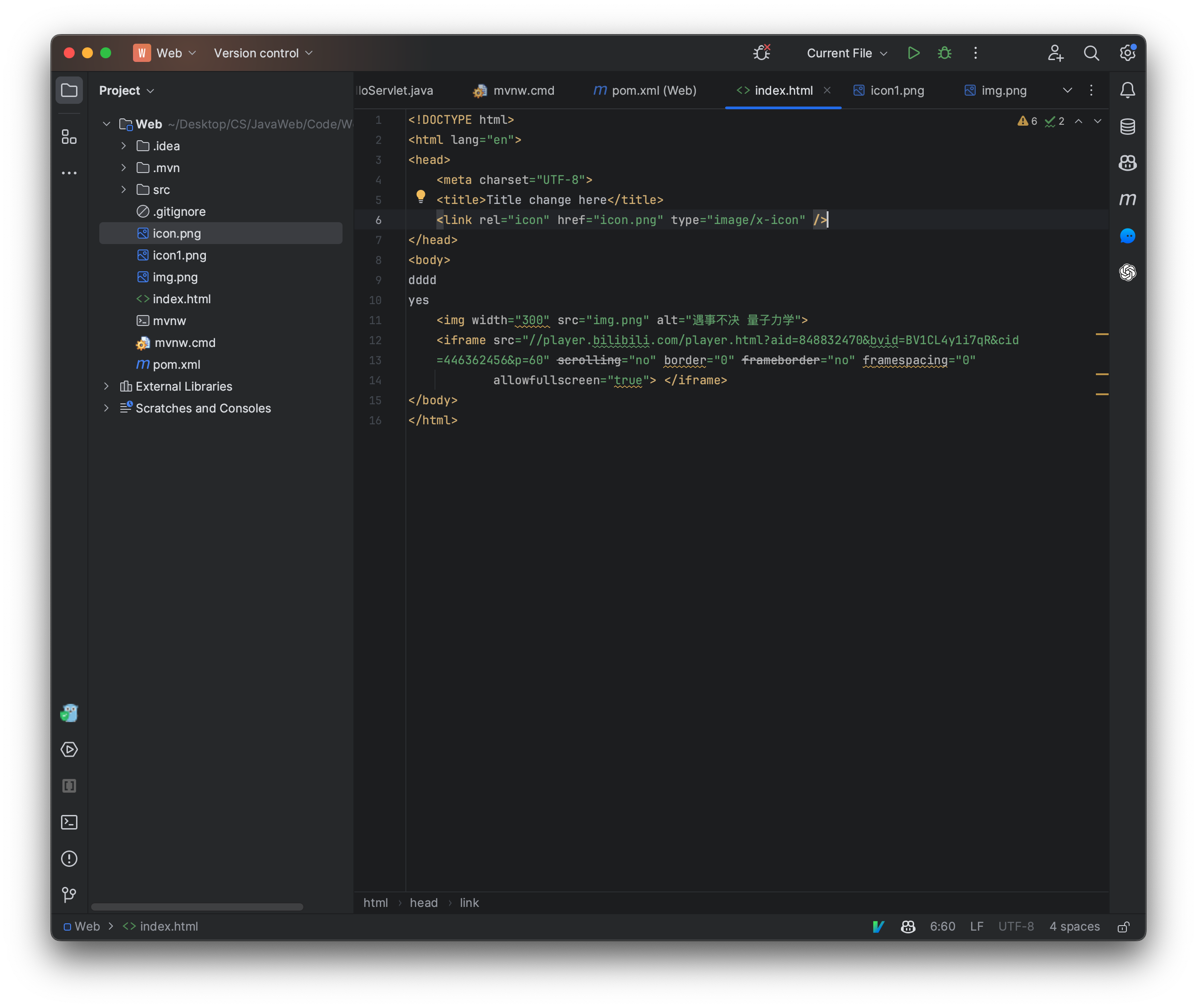This screenshot has width=1197, height=1008.
Task: Expand External Libraries node
Action: coord(106,386)
